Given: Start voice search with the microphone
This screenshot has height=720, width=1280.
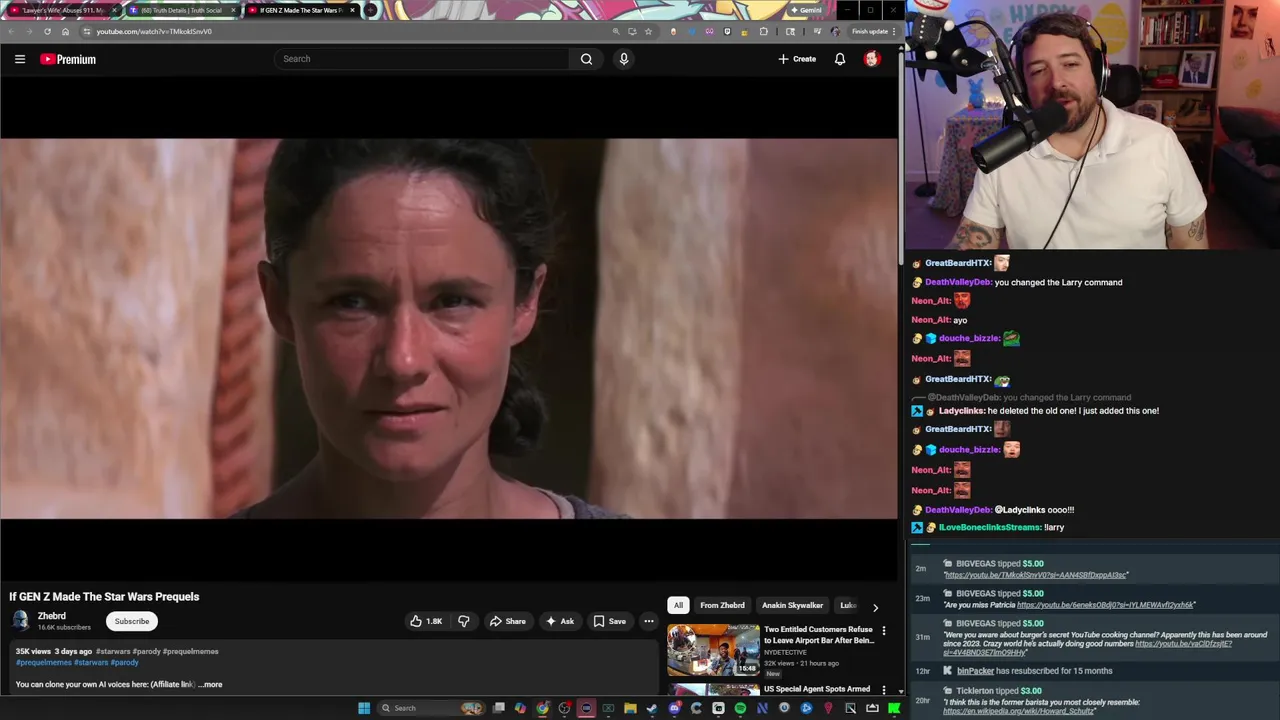Looking at the screenshot, I should coord(624,59).
